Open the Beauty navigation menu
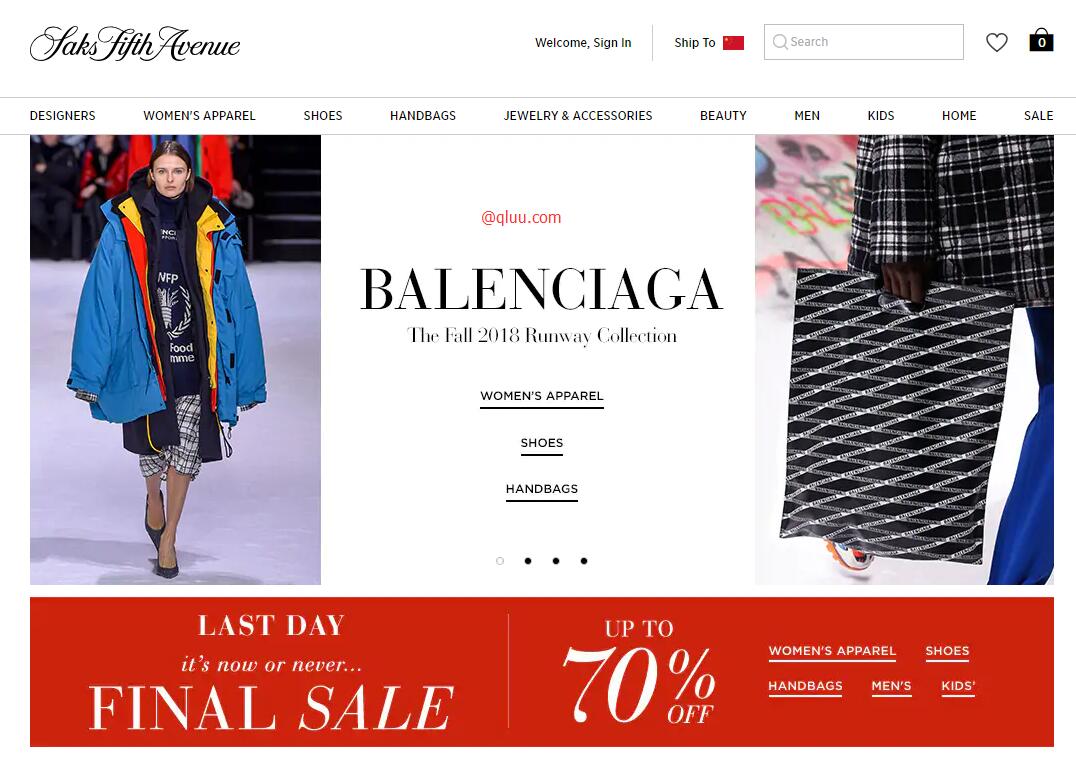 [723, 116]
